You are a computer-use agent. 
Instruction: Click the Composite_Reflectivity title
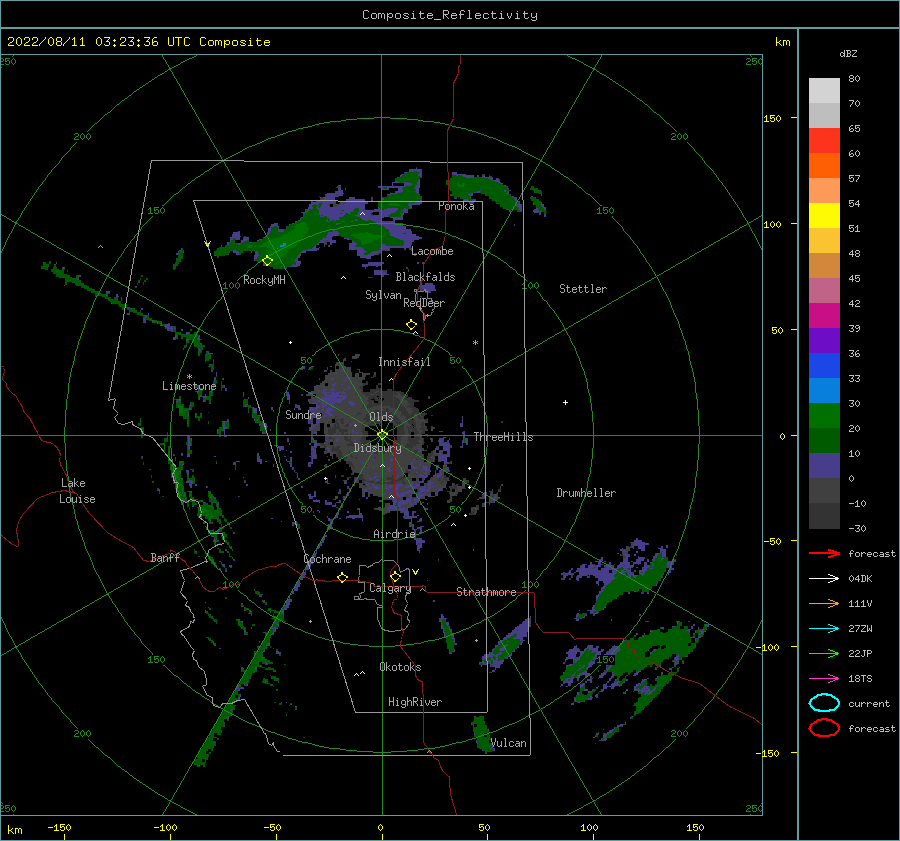[450, 15]
